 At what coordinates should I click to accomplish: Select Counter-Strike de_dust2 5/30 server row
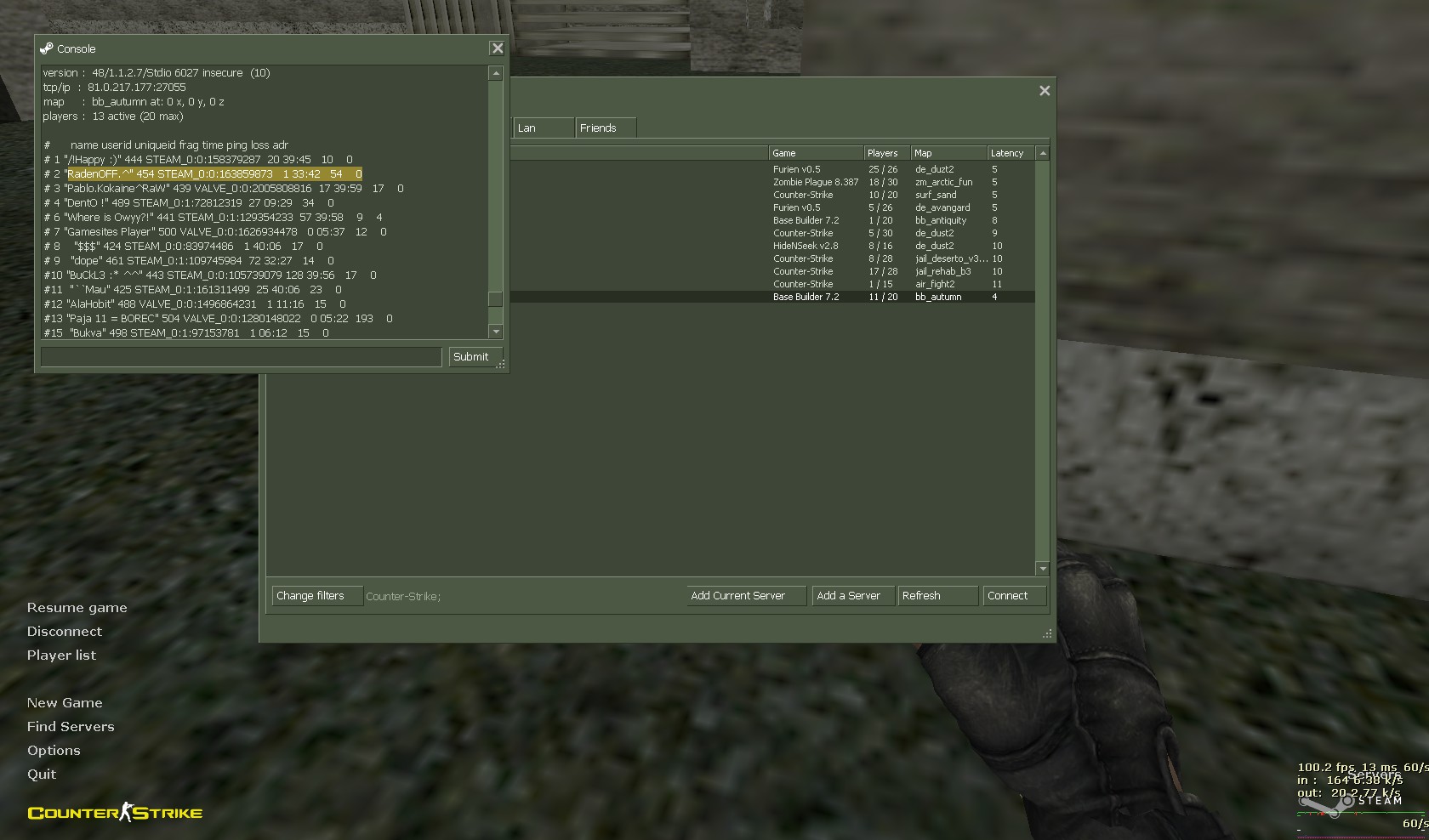point(772,233)
